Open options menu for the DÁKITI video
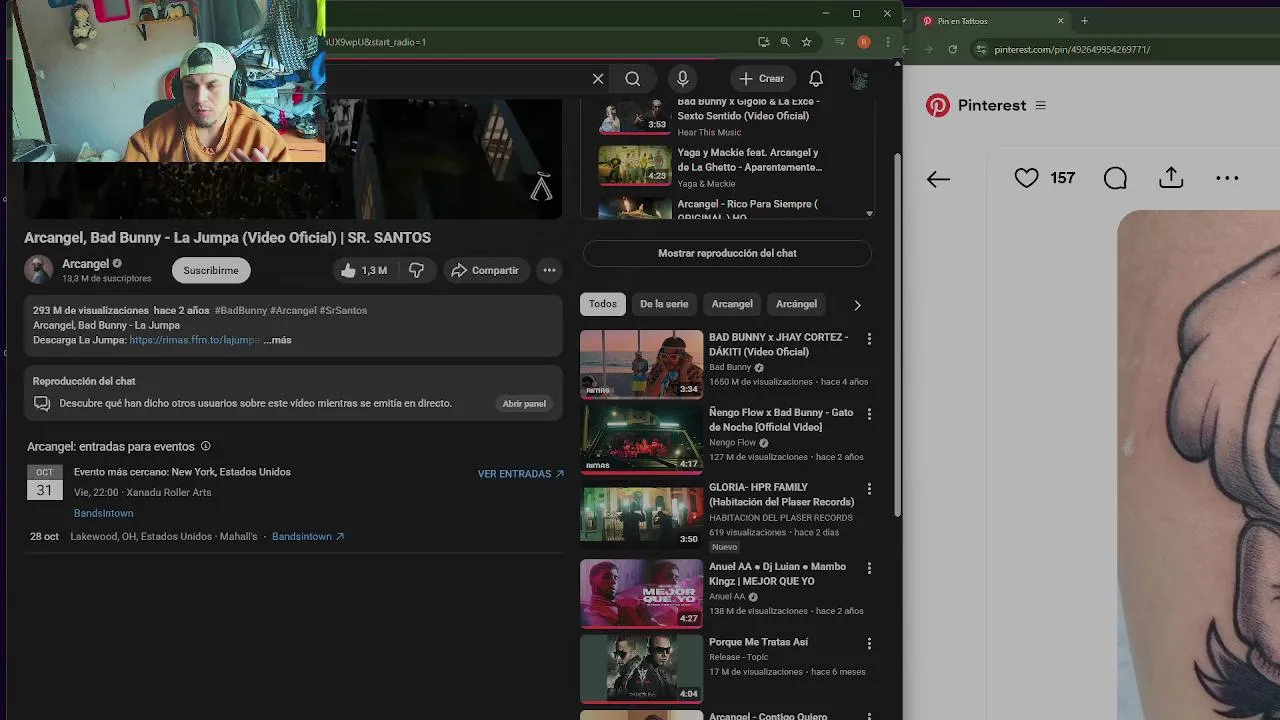This screenshot has width=1280, height=720. coord(869,339)
